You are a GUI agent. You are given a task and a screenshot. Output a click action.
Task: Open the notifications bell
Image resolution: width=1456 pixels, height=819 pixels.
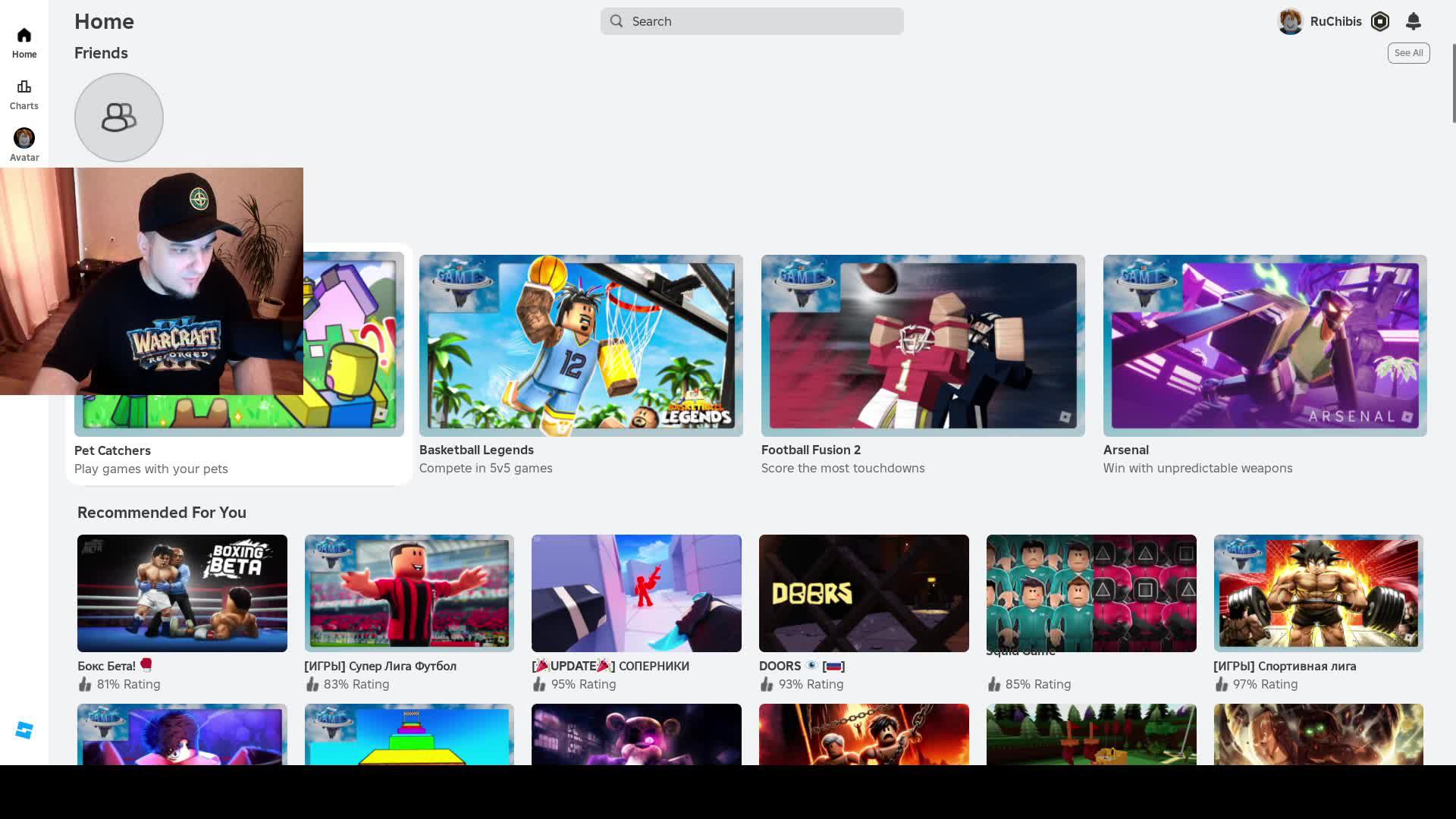pyautogui.click(x=1413, y=21)
